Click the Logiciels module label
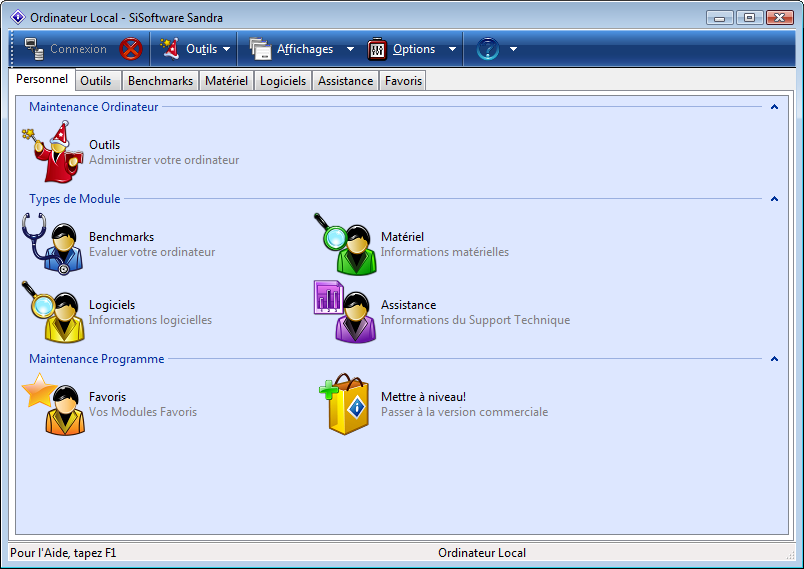Viewport: 804px width, 569px height. point(112,305)
